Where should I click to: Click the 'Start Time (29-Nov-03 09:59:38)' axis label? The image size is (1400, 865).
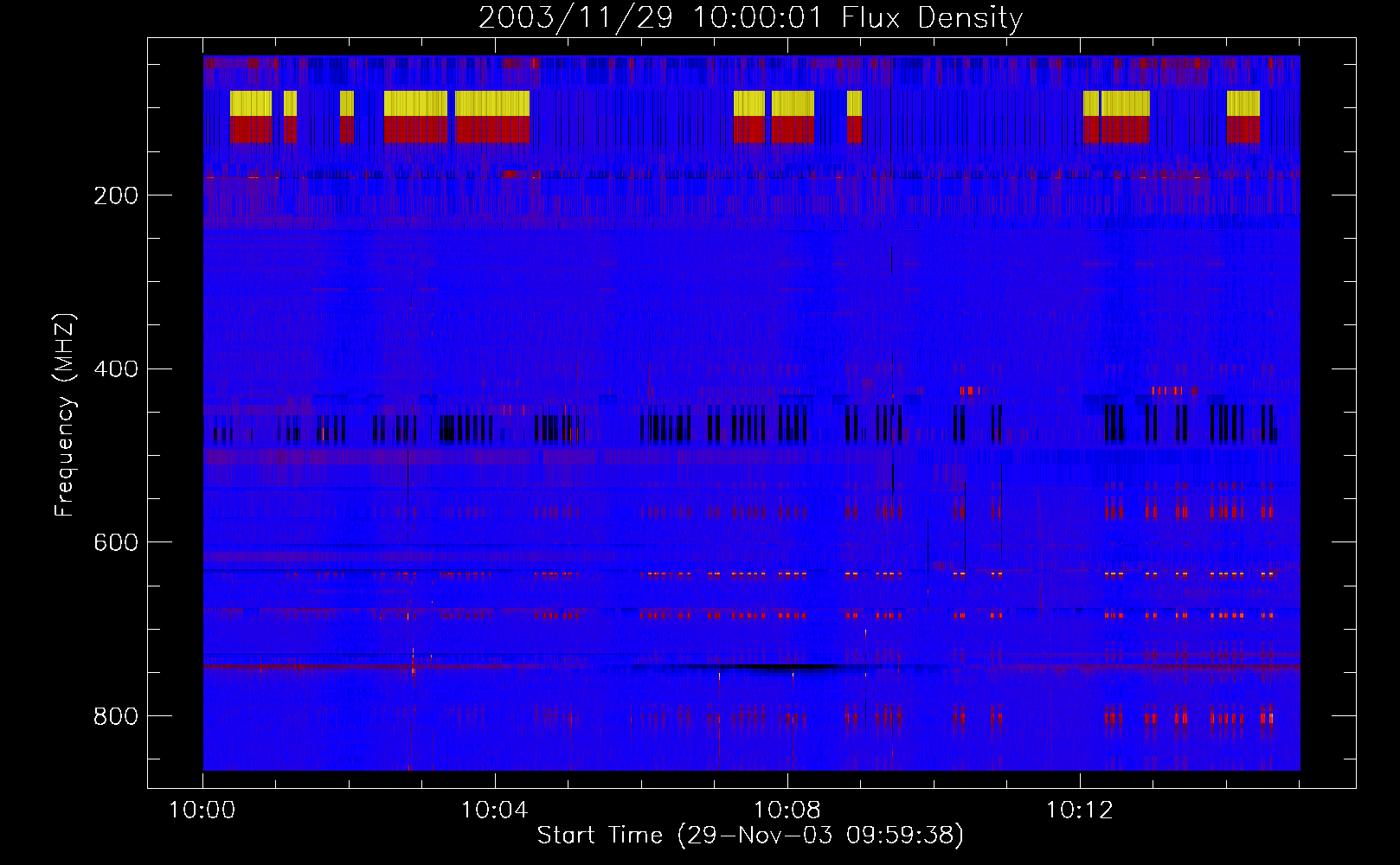[750, 836]
